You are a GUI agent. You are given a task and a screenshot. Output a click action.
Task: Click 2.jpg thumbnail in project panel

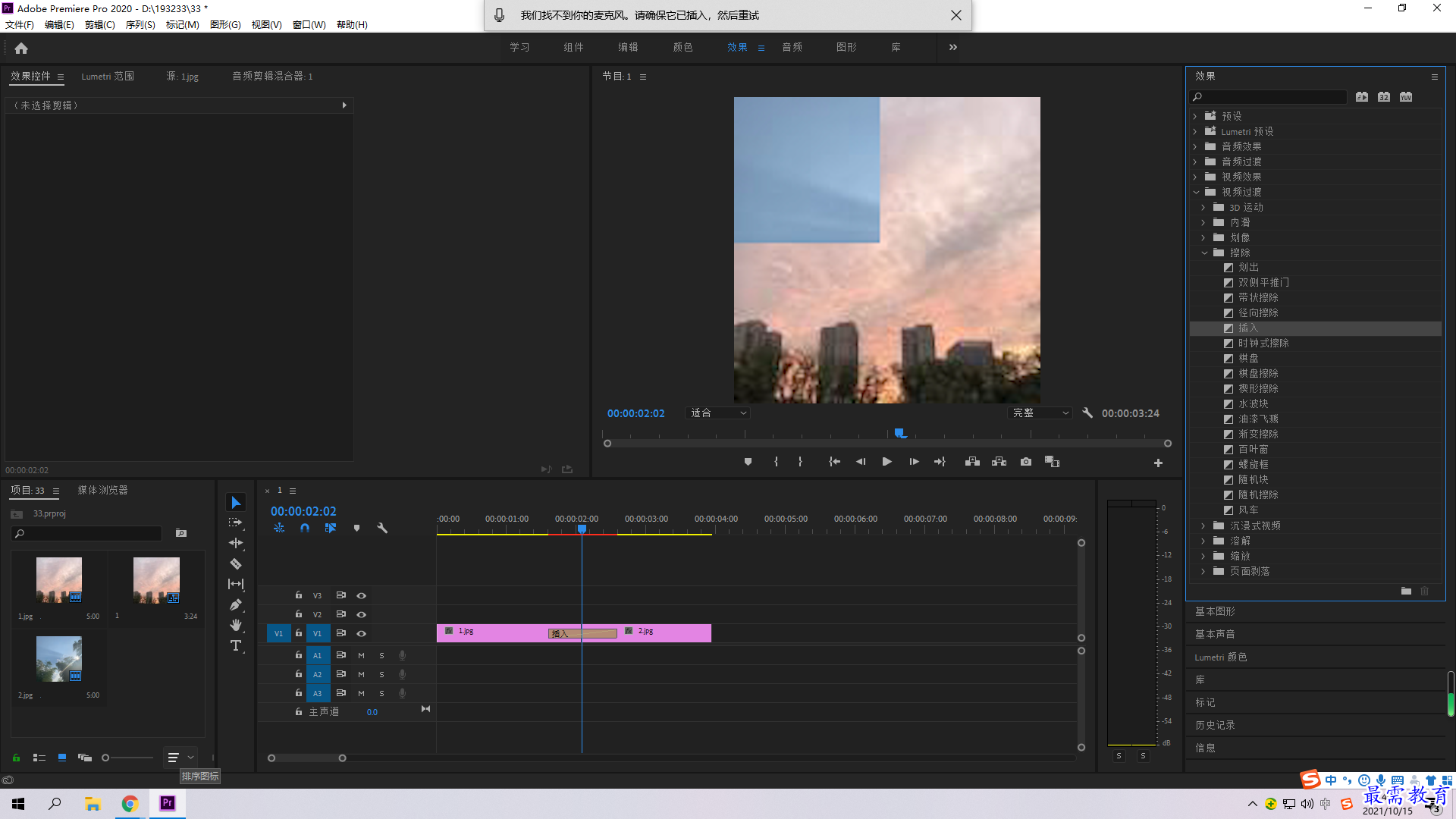[59, 659]
